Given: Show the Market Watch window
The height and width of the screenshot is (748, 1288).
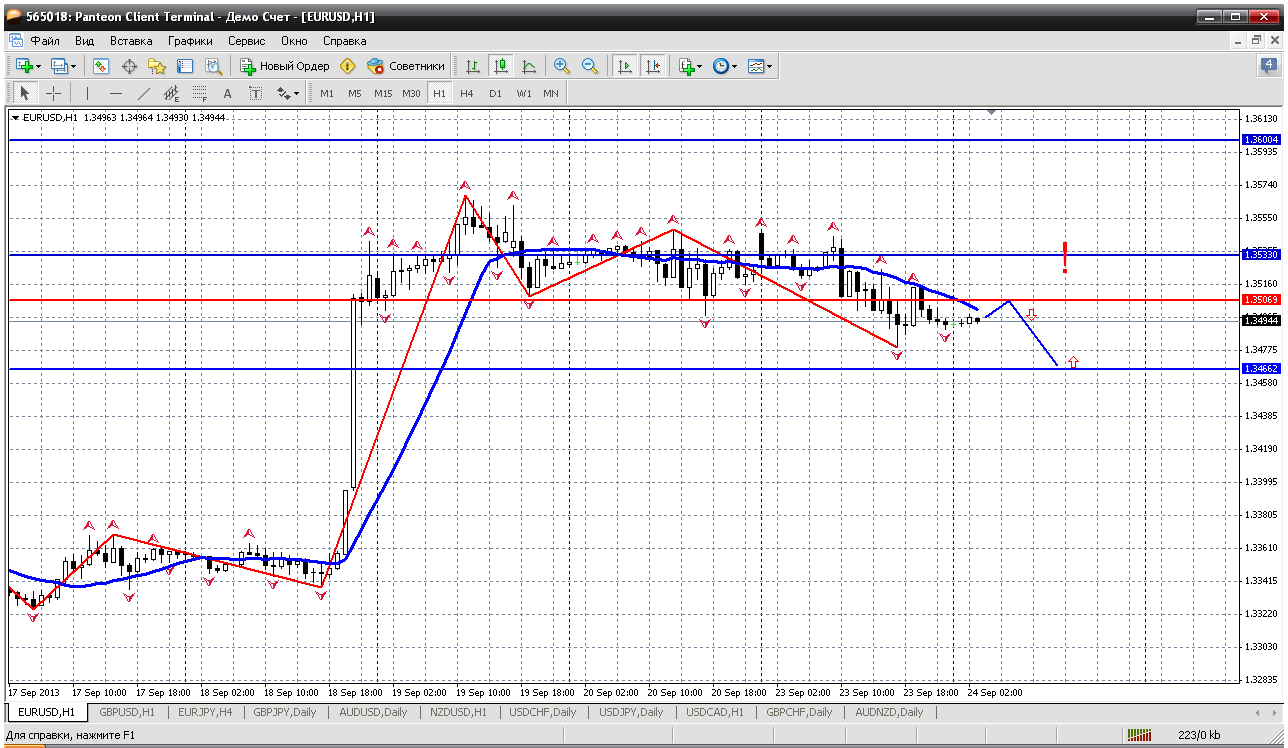Looking at the screenshot, I should [101, 66].
